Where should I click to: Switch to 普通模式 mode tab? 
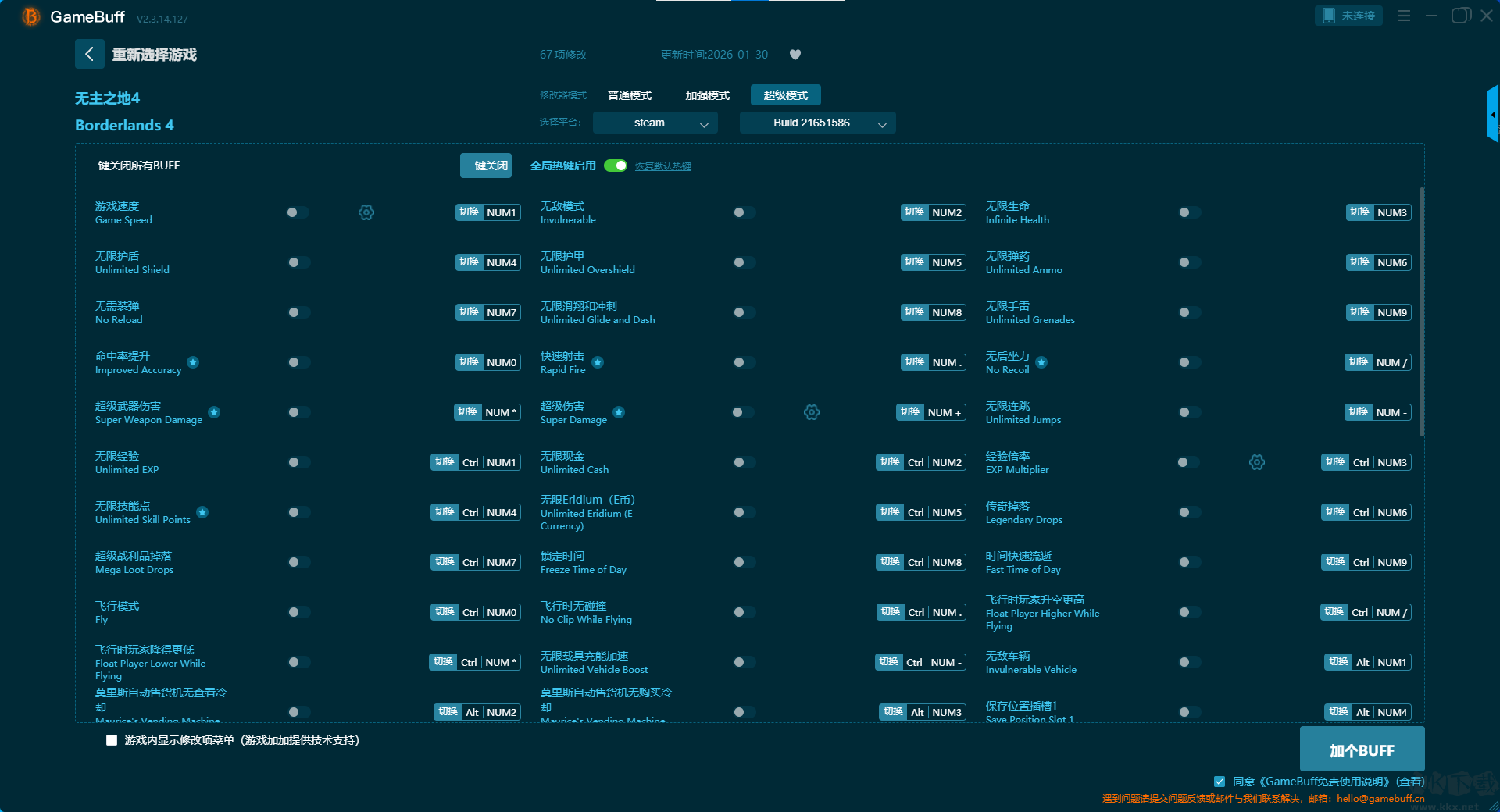[630, 95]
